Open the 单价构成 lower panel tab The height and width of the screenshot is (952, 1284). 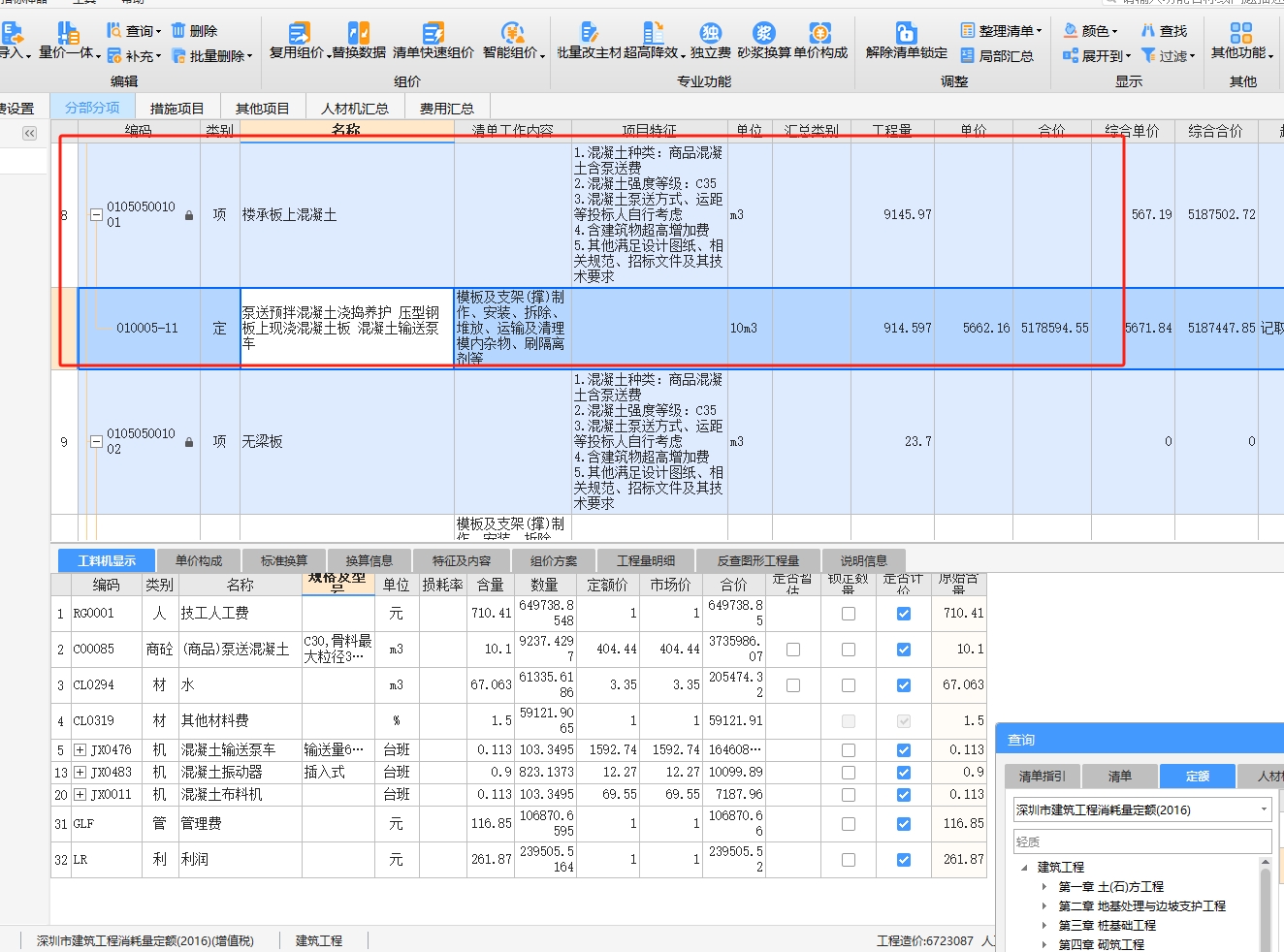click(199, 560)
